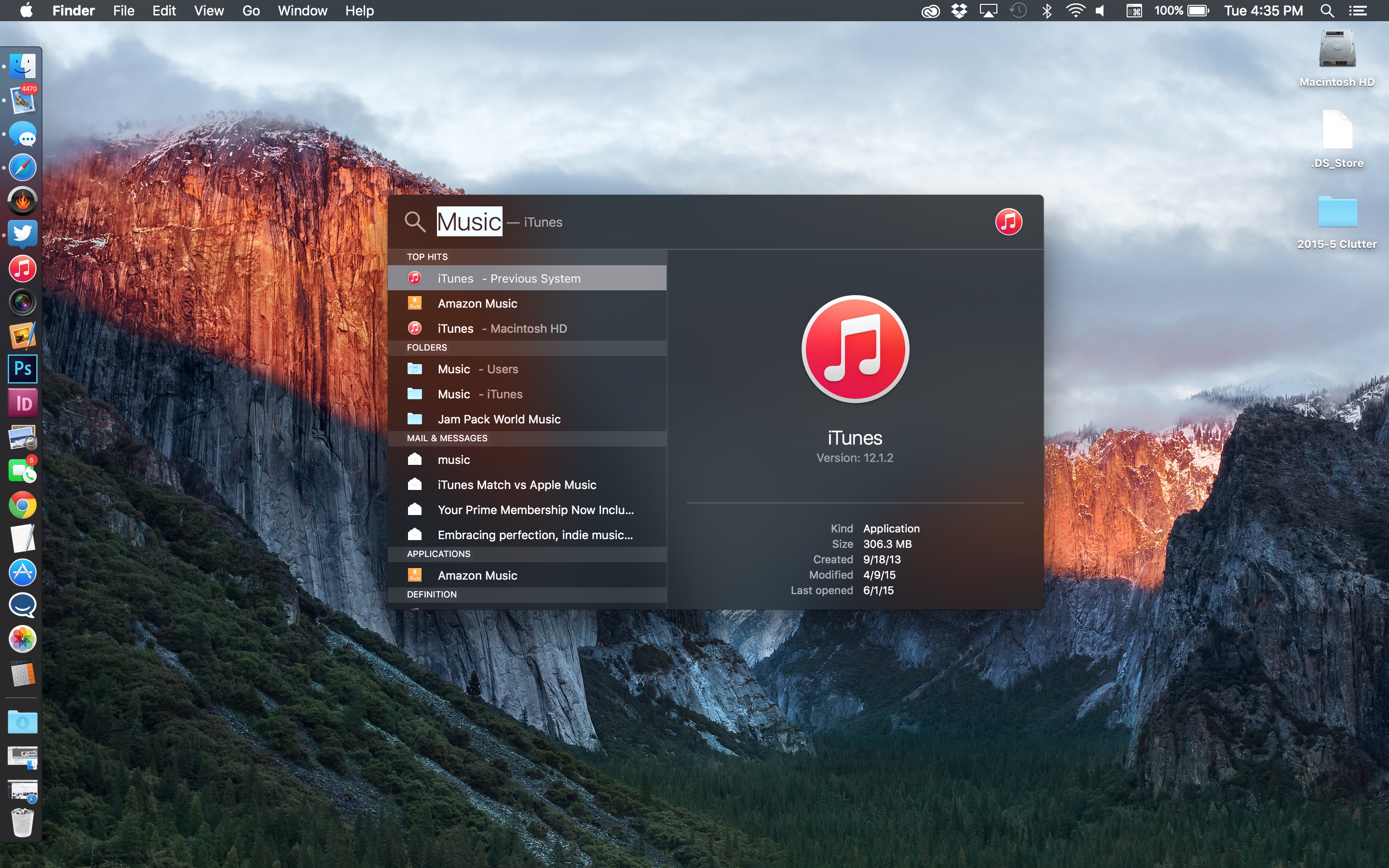Launch Messages from the dock

23,134
